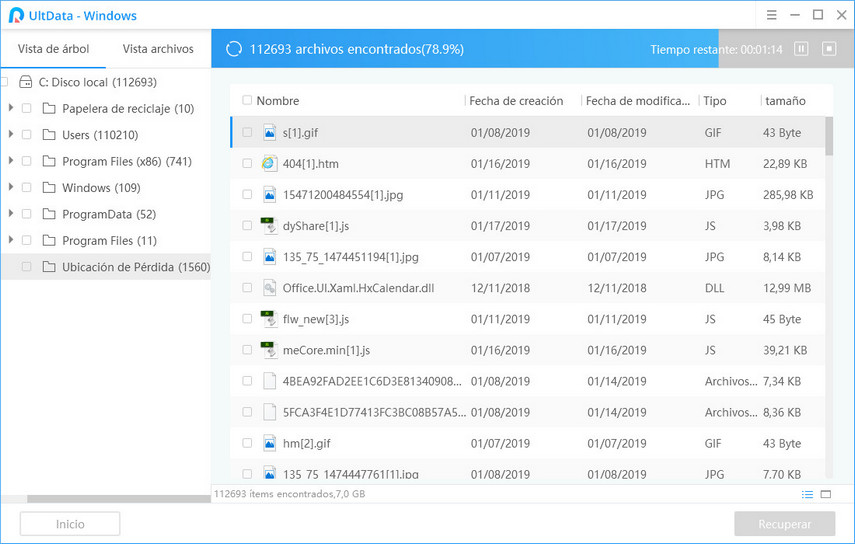Image resolution: width=855 pixels, height=544 pixels.
Task: Check the Windows folder checkbox
Action: point(26,188)
